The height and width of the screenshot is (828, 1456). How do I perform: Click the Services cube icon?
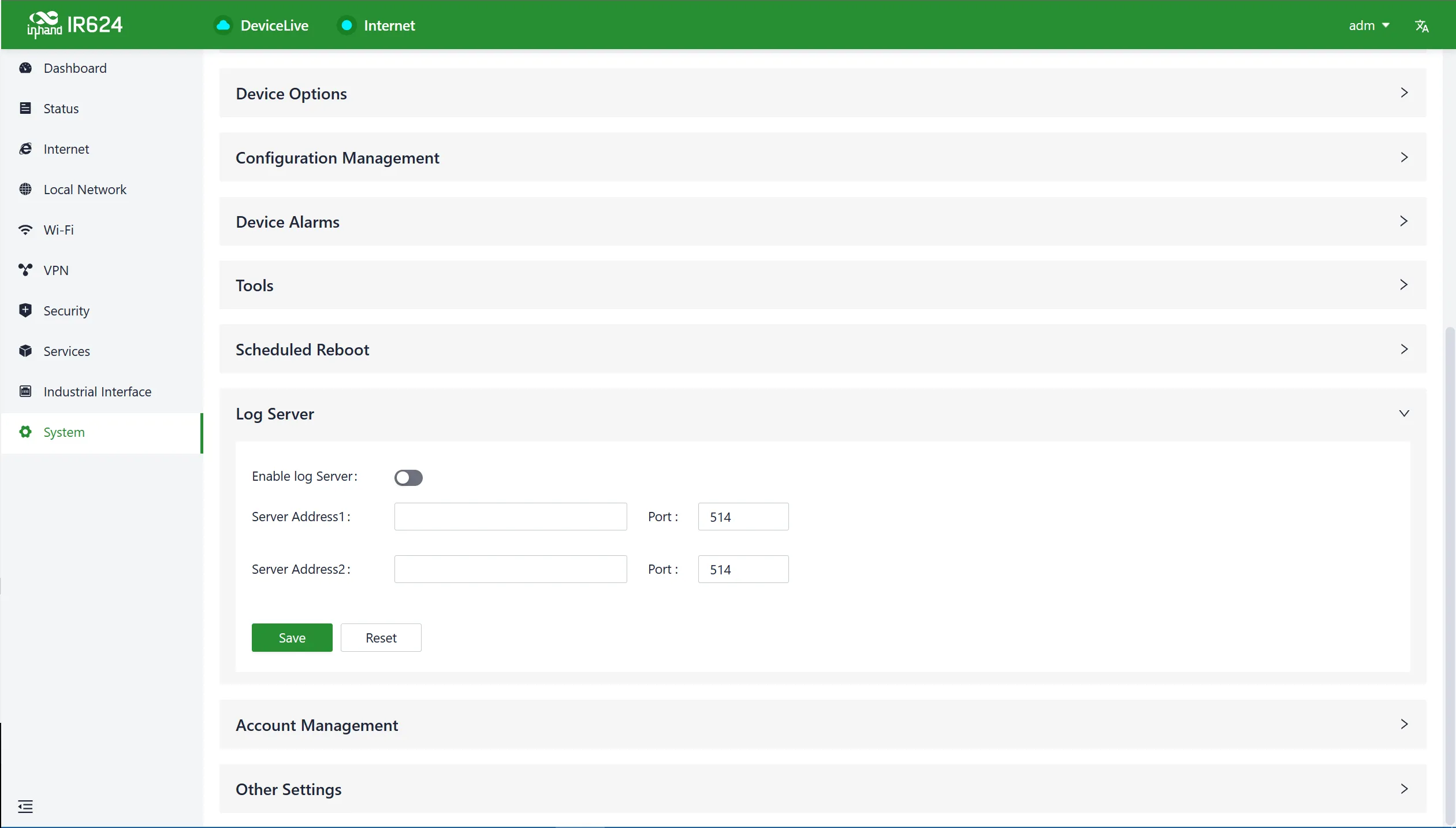click(25, 351)
